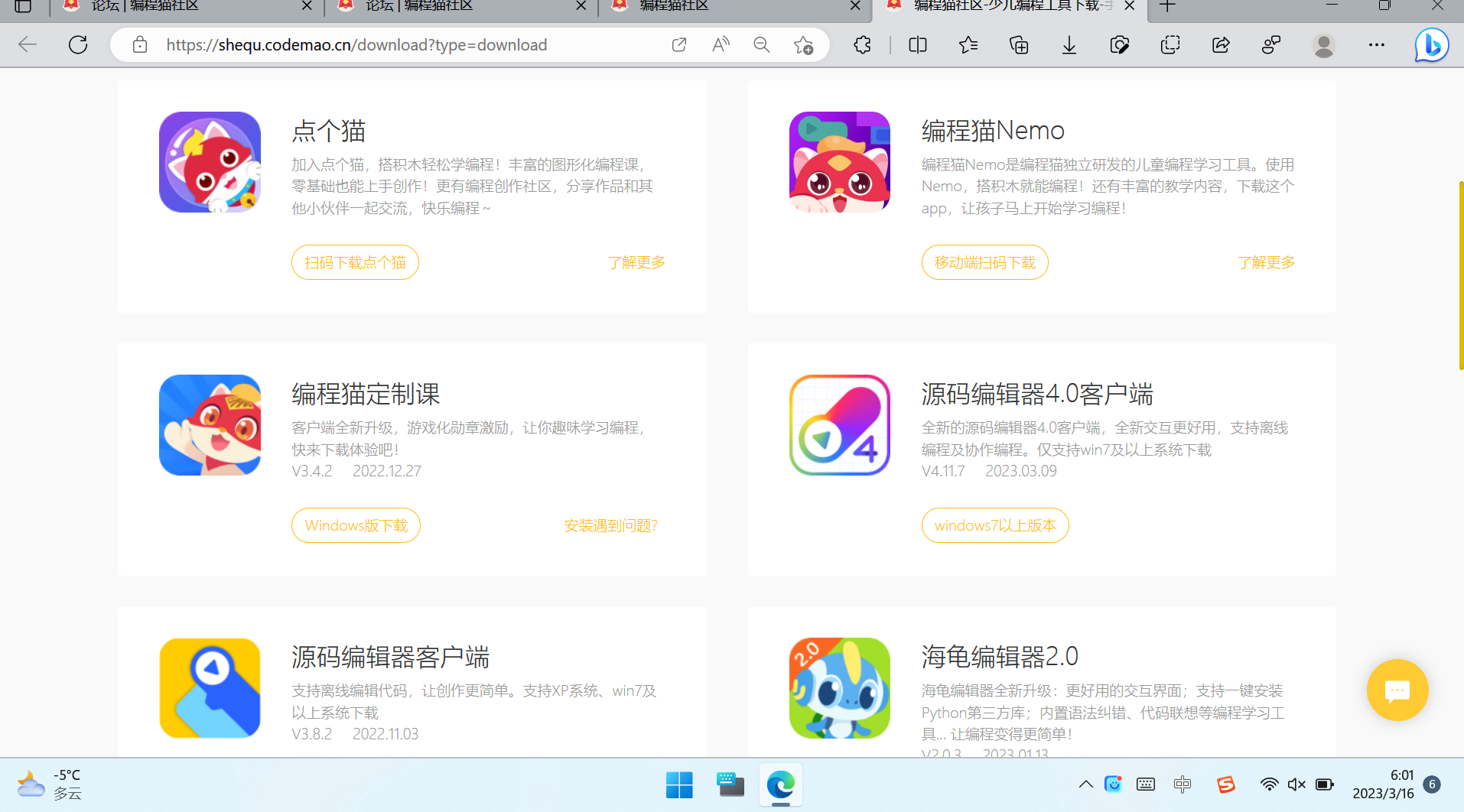Image resolution: width=1464 pixels, height=812 pixels.
Task: Open the 安装遇到问题? link
Action: coord(611,525)
